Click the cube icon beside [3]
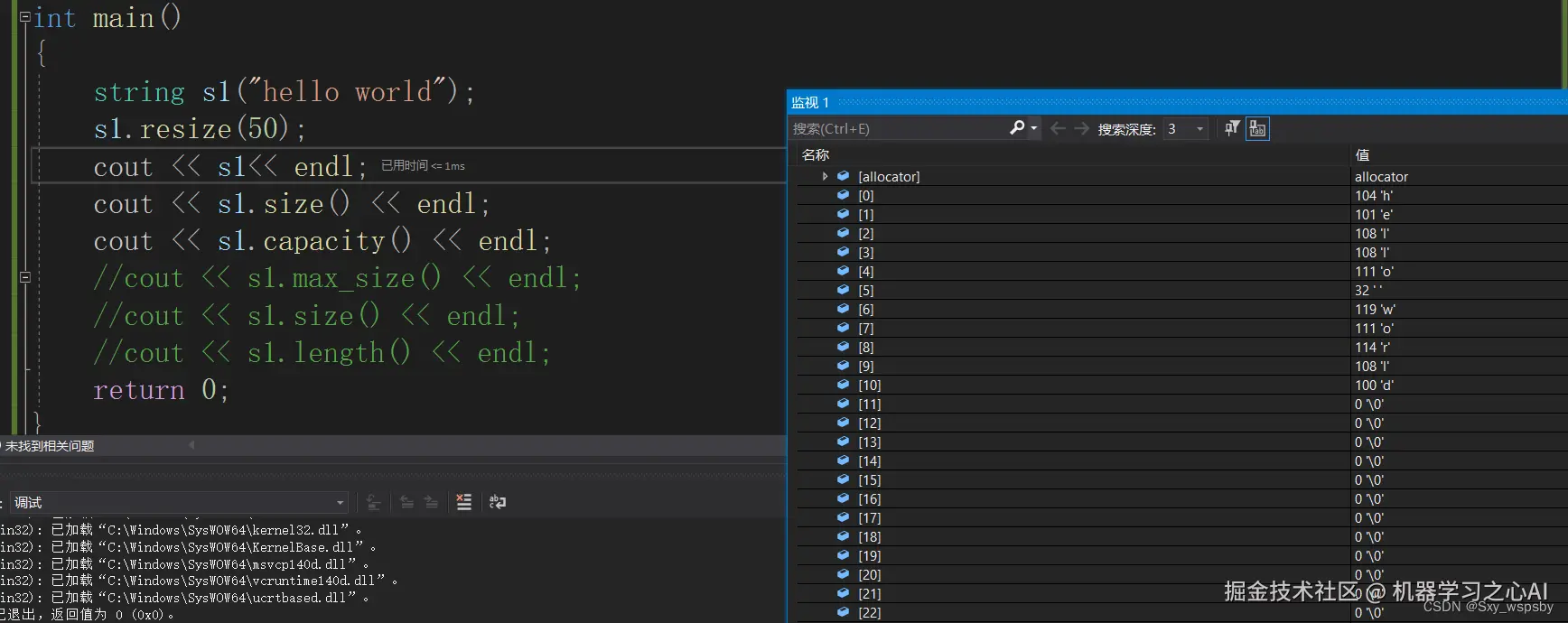Viewport: 1568px width, 623px height. click(843, 252)
